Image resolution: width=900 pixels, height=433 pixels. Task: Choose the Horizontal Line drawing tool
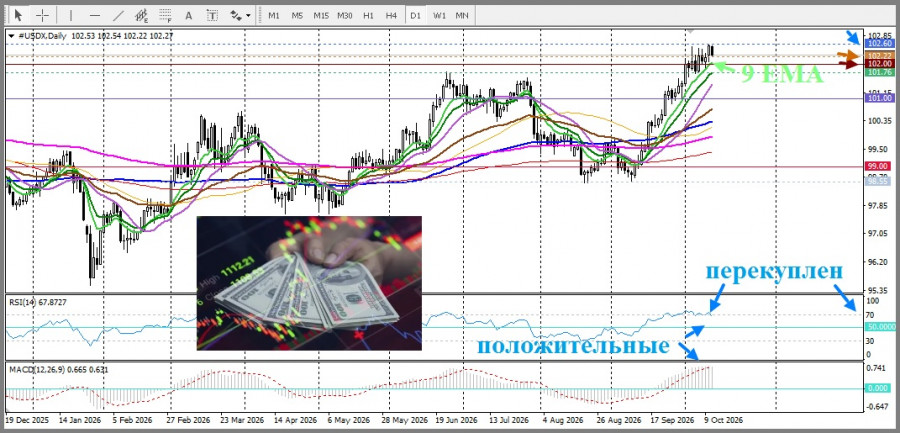pos(95,16)
